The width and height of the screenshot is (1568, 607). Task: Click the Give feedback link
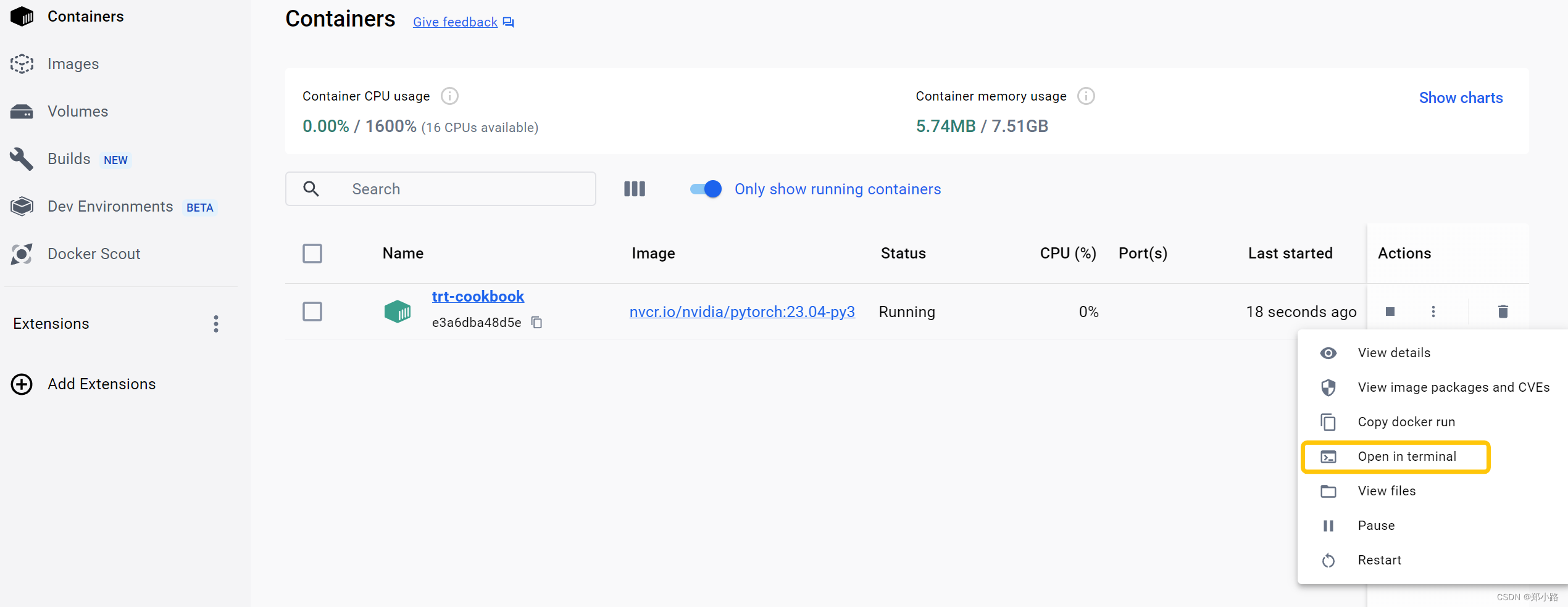(x=455, y=22)
